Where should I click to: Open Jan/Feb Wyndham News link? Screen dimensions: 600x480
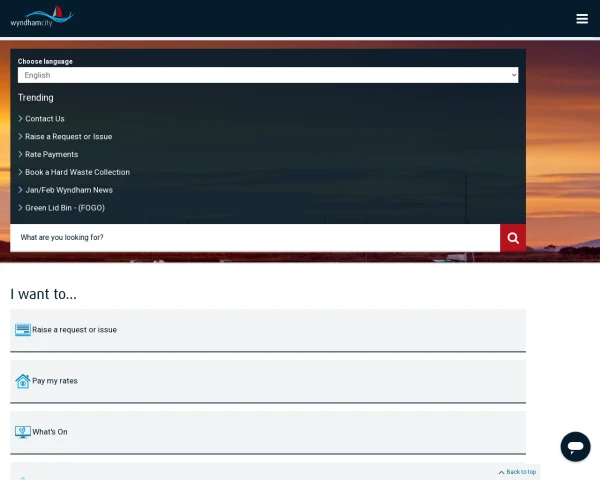[x=69, y=190]
